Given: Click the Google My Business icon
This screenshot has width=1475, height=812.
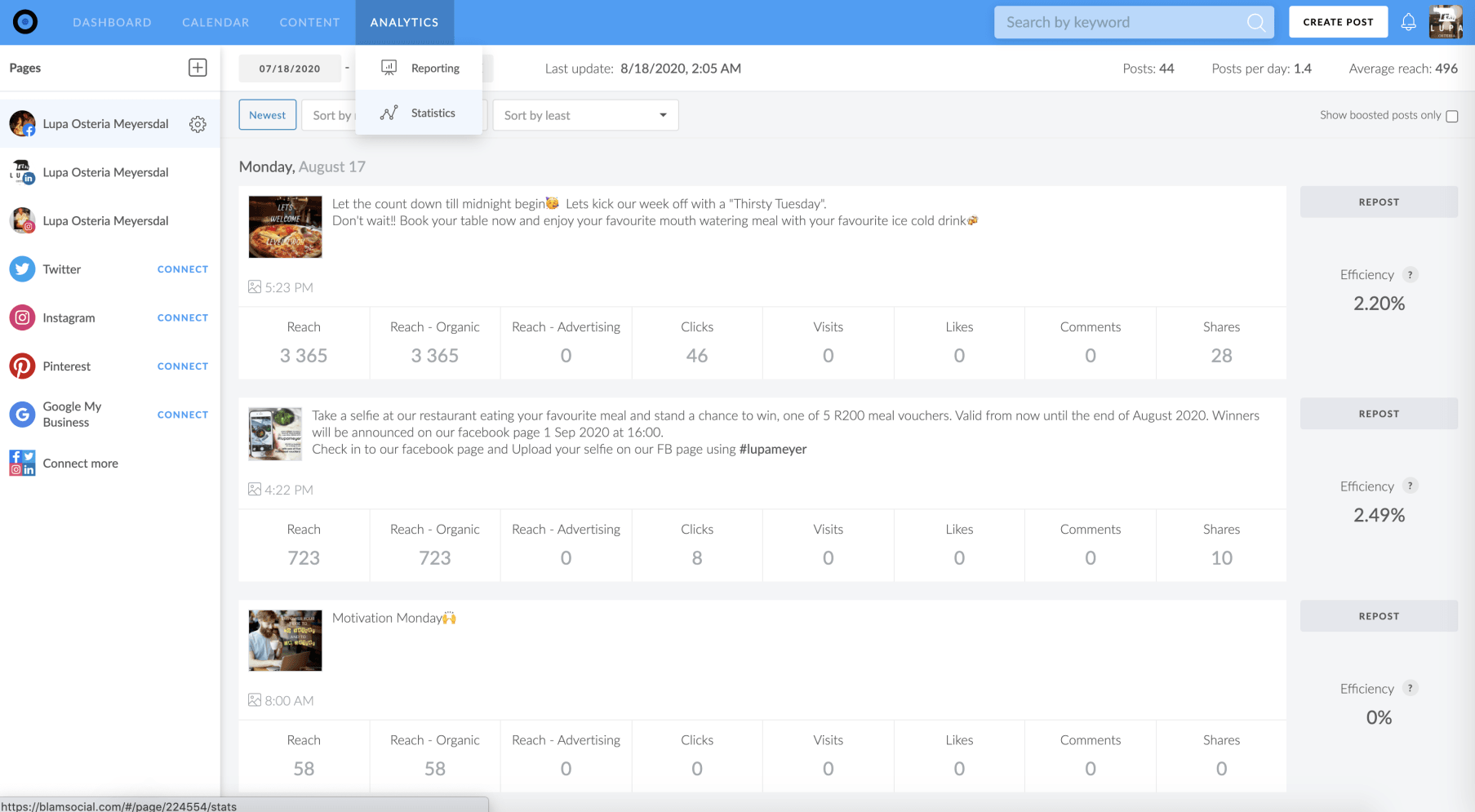Looking at the screenshot, I should 22,415.
